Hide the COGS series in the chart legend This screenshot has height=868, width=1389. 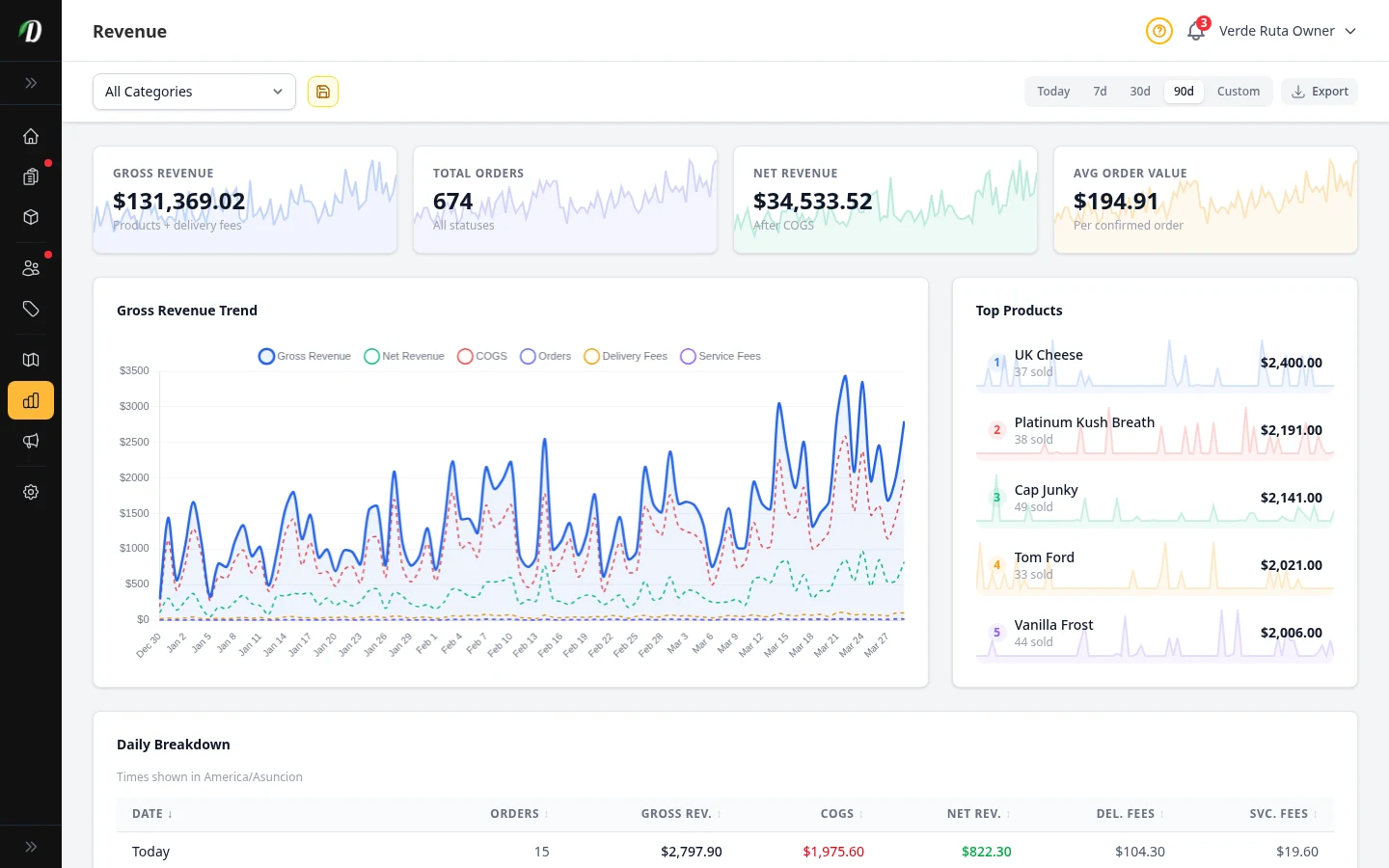pos(480,356)
